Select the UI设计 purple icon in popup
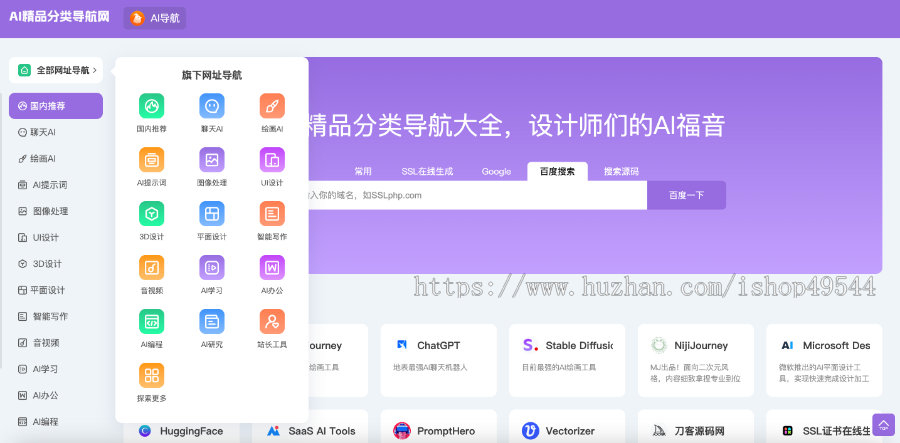This screenshot has width=900, height=443. point(272,160)
